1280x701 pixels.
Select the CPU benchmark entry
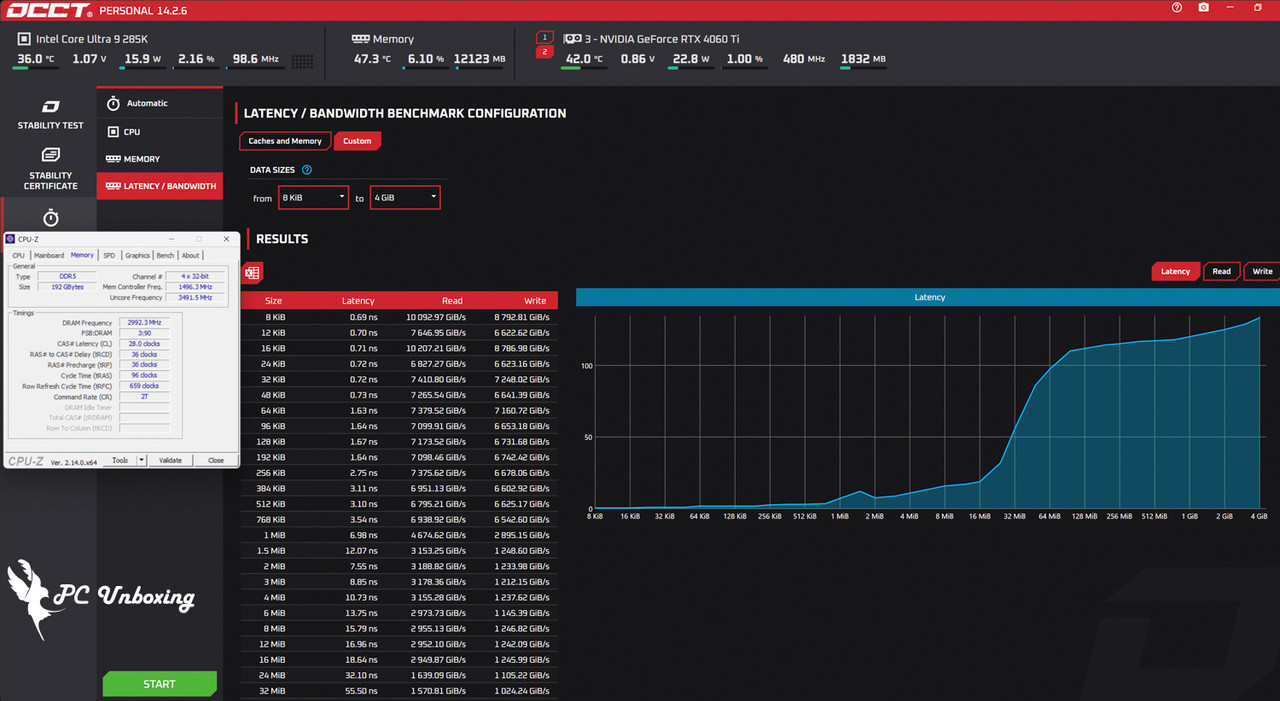[x=160, y=132]
